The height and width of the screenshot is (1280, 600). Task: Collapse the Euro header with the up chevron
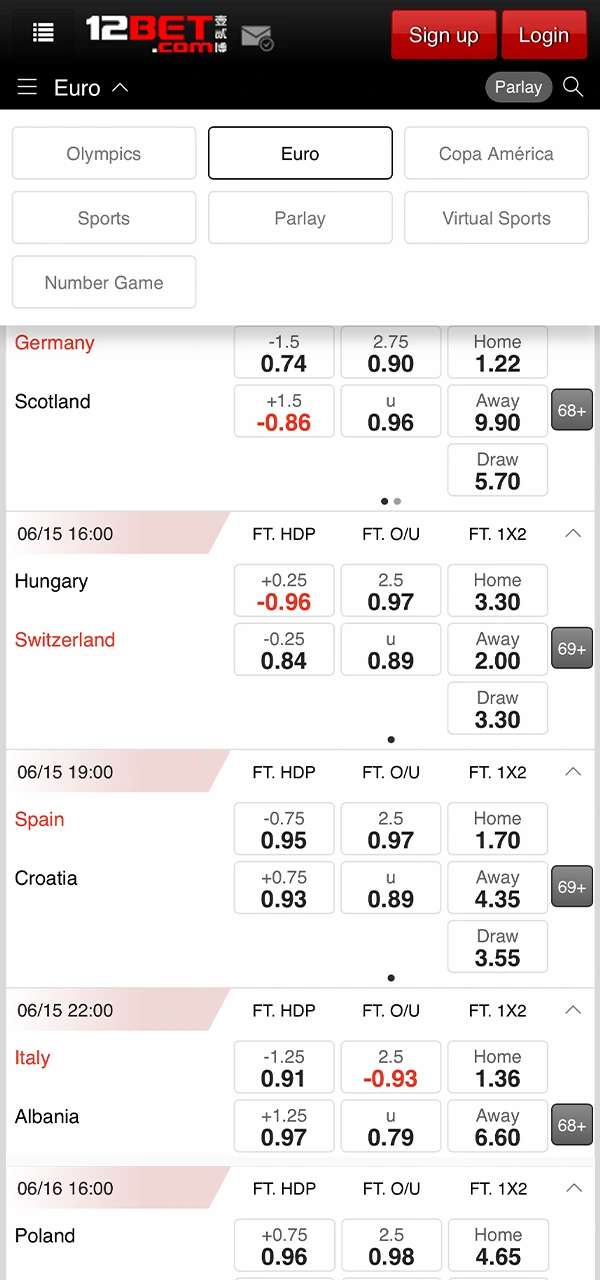click(120, 87)
